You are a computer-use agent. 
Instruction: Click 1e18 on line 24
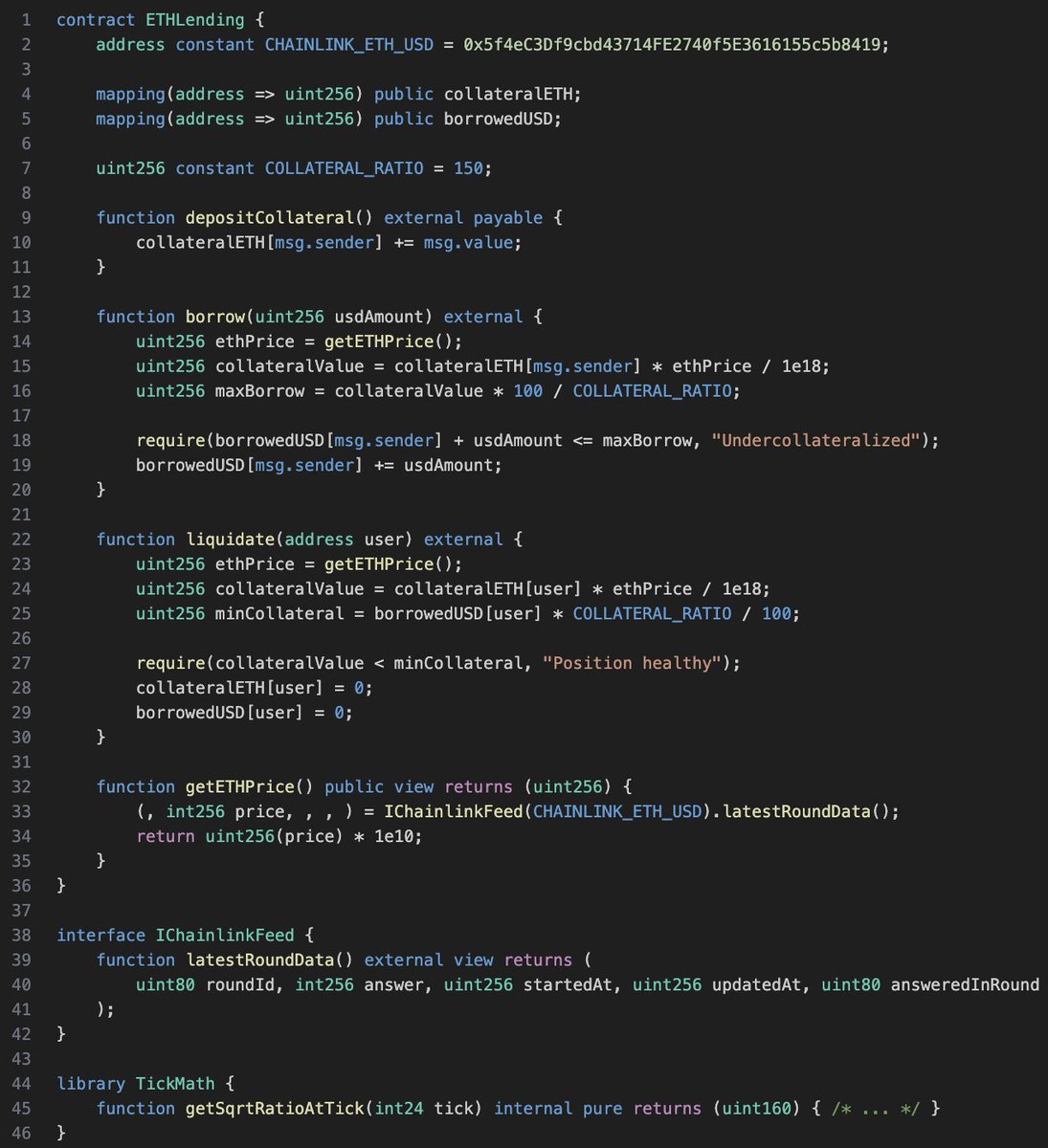pos(741,589)
